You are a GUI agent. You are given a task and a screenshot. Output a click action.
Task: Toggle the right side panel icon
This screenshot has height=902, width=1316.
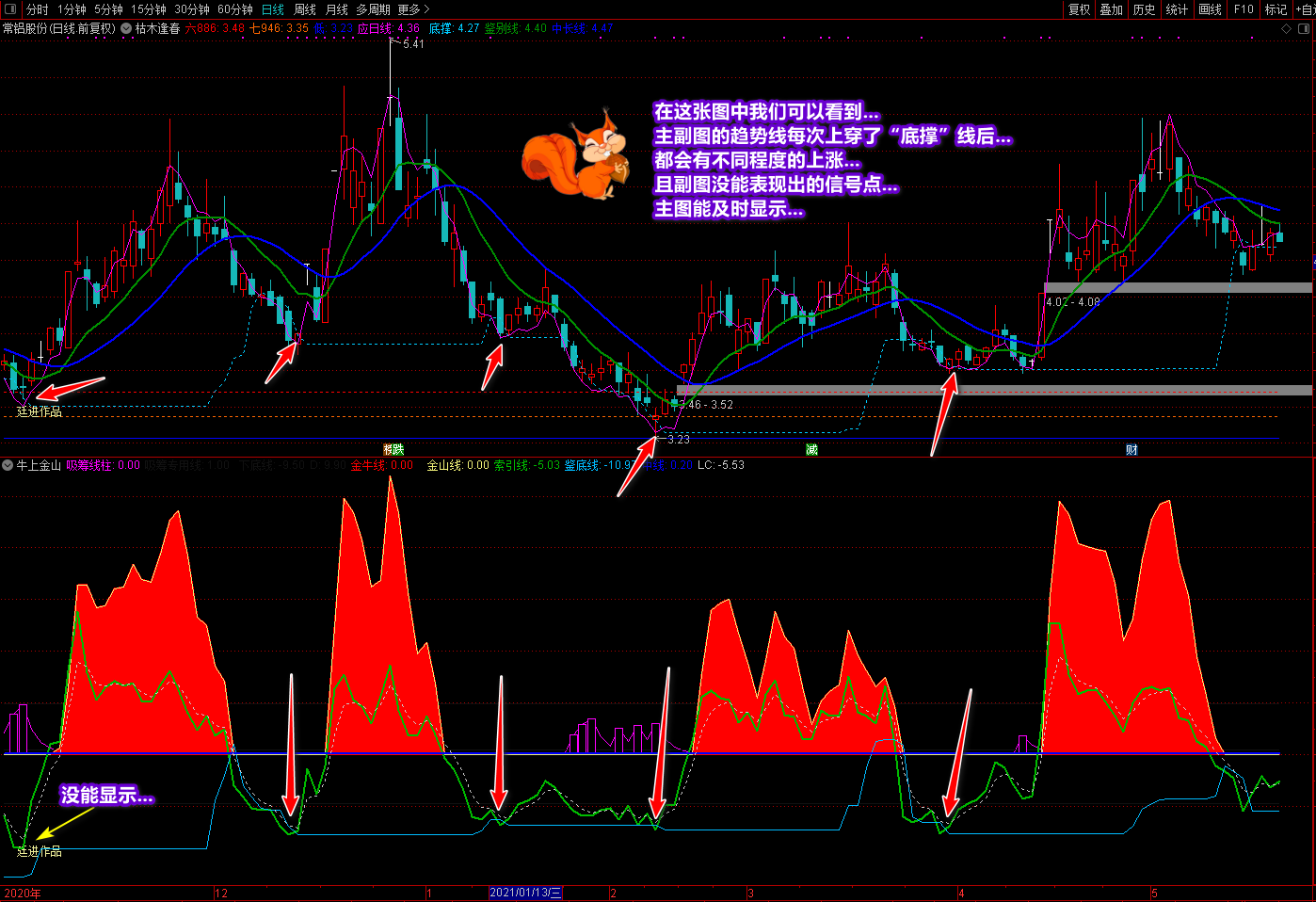click(x=1304, y=29)
